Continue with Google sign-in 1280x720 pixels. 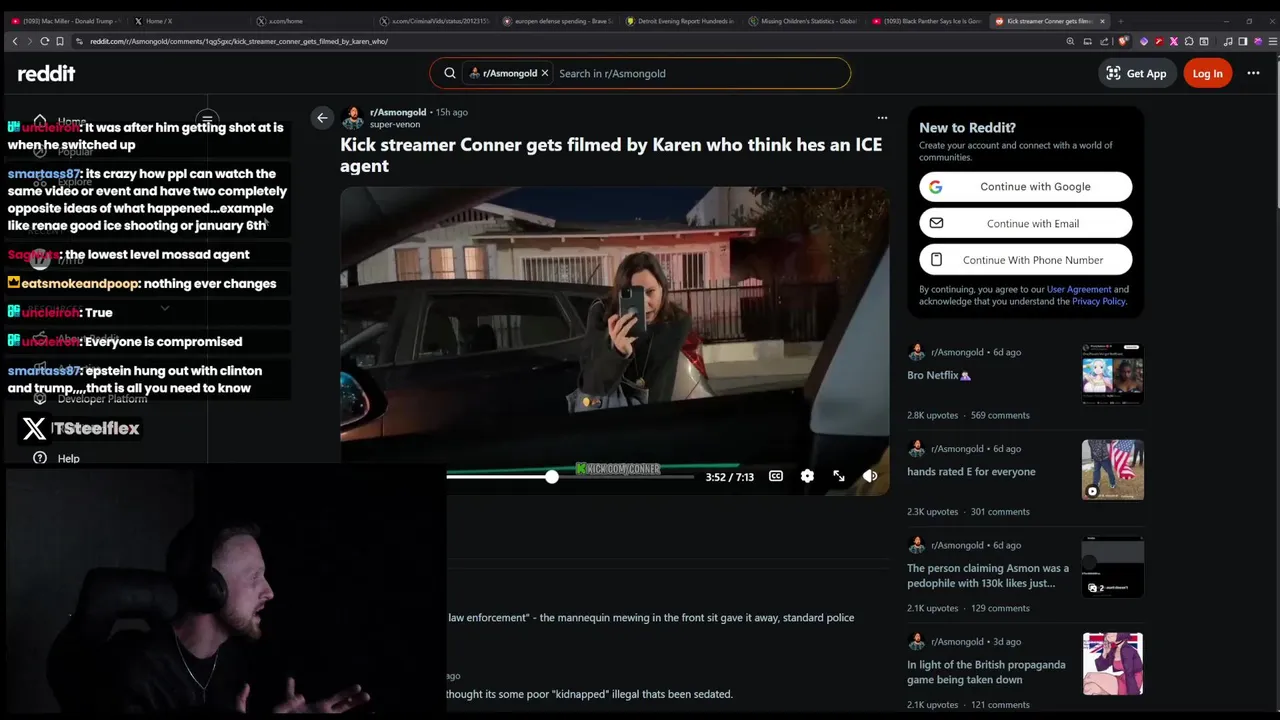coord(1025,187)
